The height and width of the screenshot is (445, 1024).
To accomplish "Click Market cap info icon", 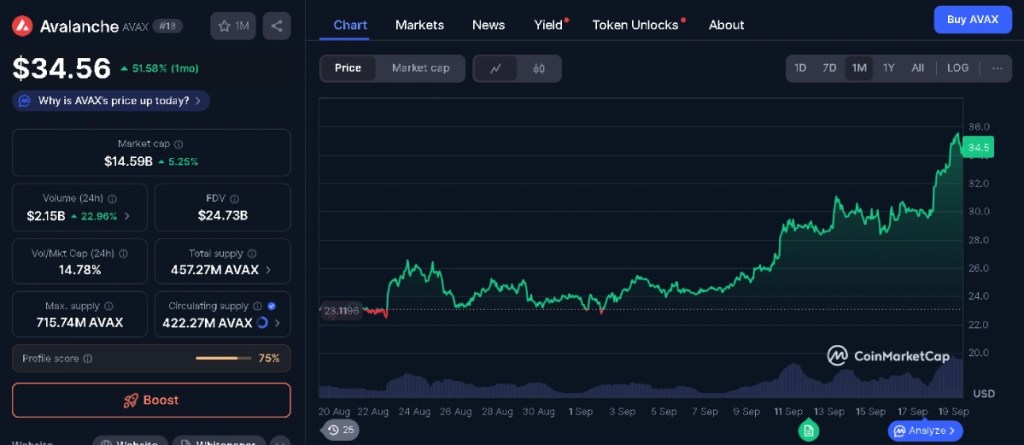I will tap(179, 144).
